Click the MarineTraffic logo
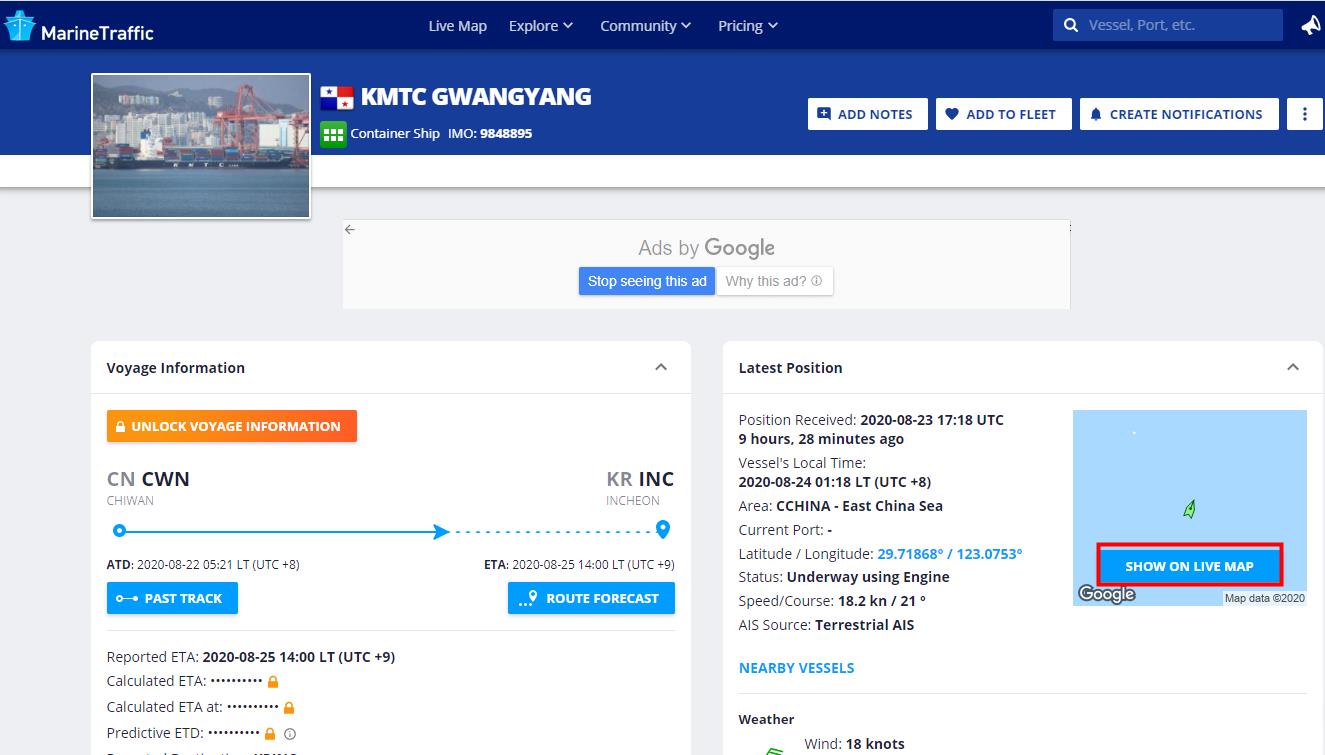 click(79, 27)
